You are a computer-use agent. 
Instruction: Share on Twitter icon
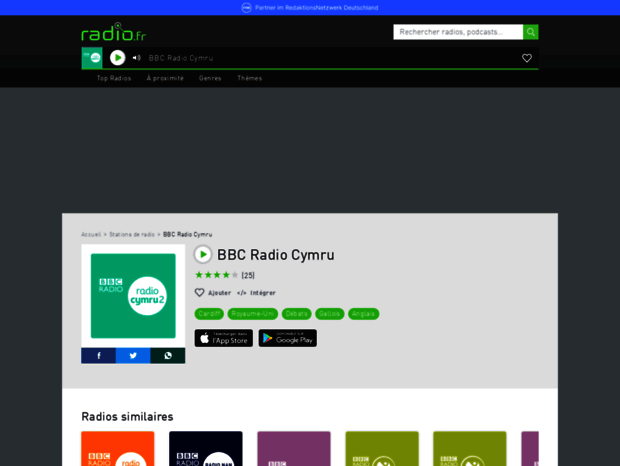(x=133, y=355)
